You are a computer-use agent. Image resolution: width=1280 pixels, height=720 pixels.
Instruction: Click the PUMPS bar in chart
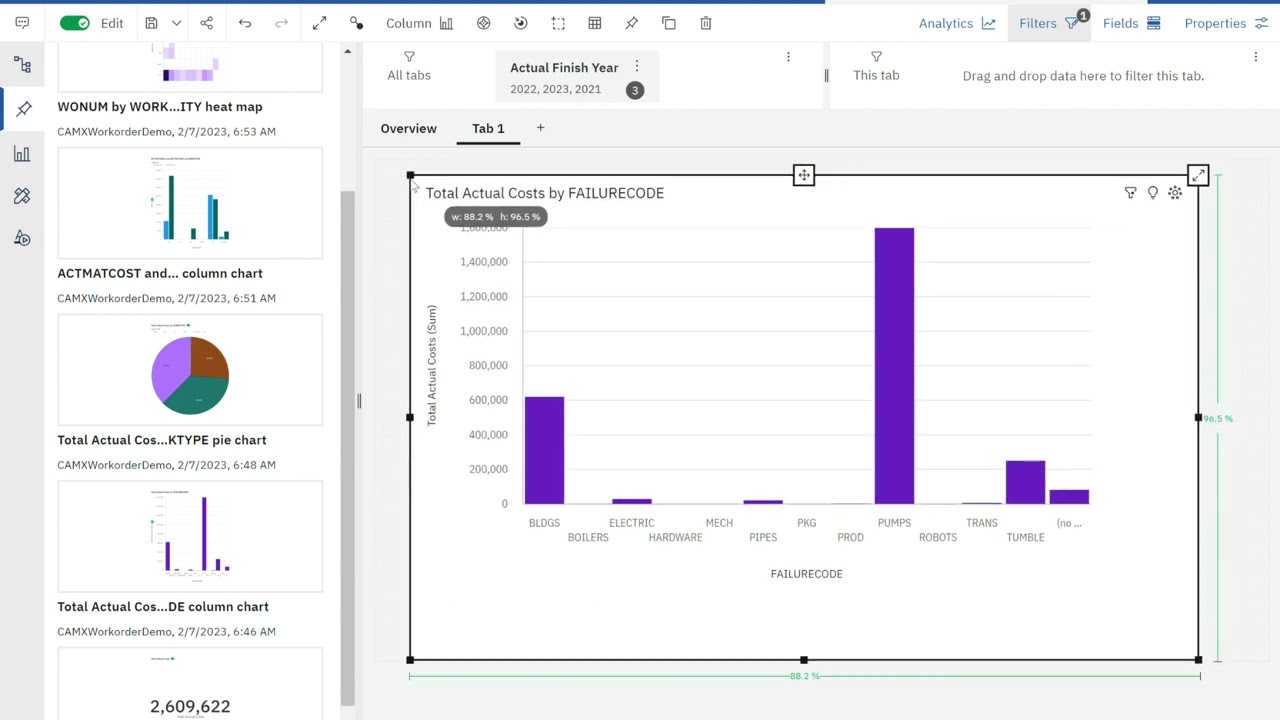coord(894,366)
